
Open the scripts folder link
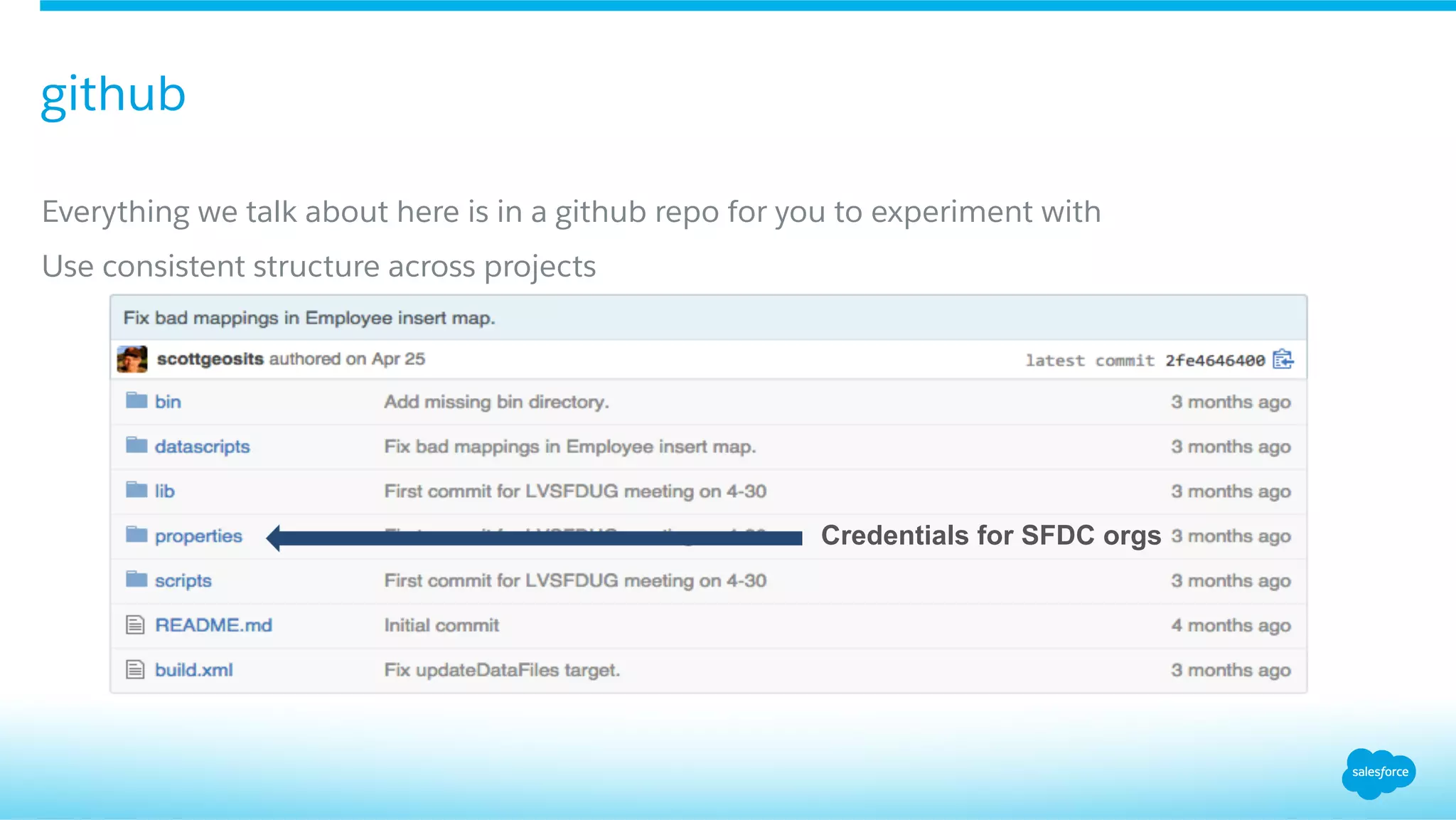[183, 581]
